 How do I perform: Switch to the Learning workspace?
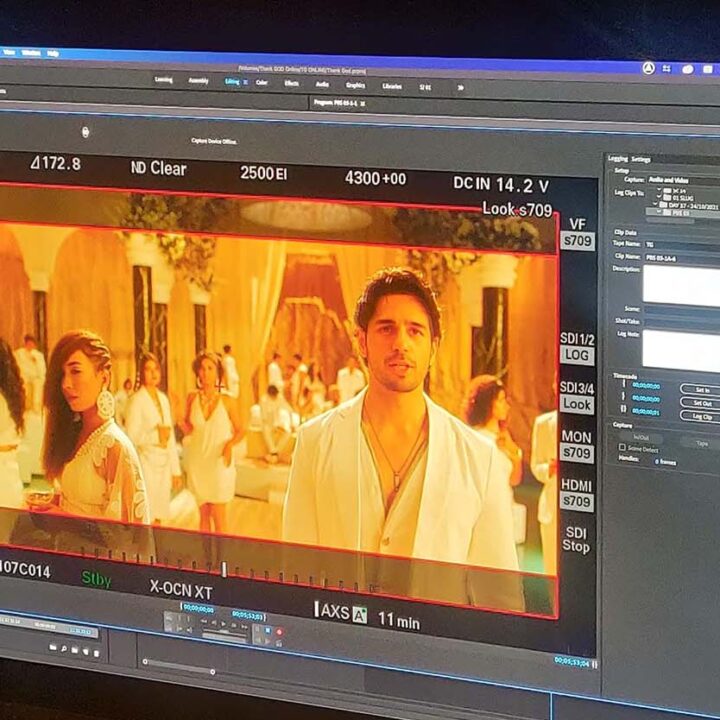(163, 80)
